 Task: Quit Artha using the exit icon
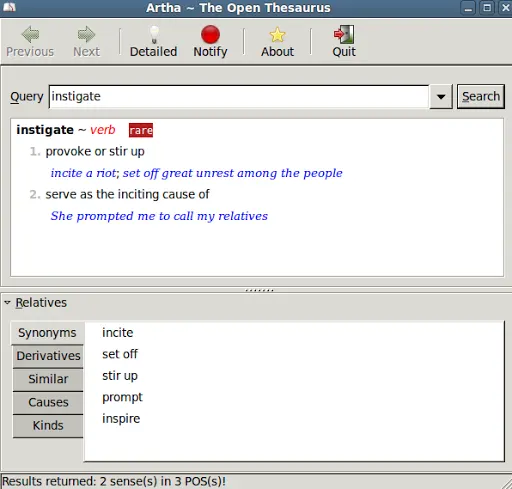tap(344, 42)
